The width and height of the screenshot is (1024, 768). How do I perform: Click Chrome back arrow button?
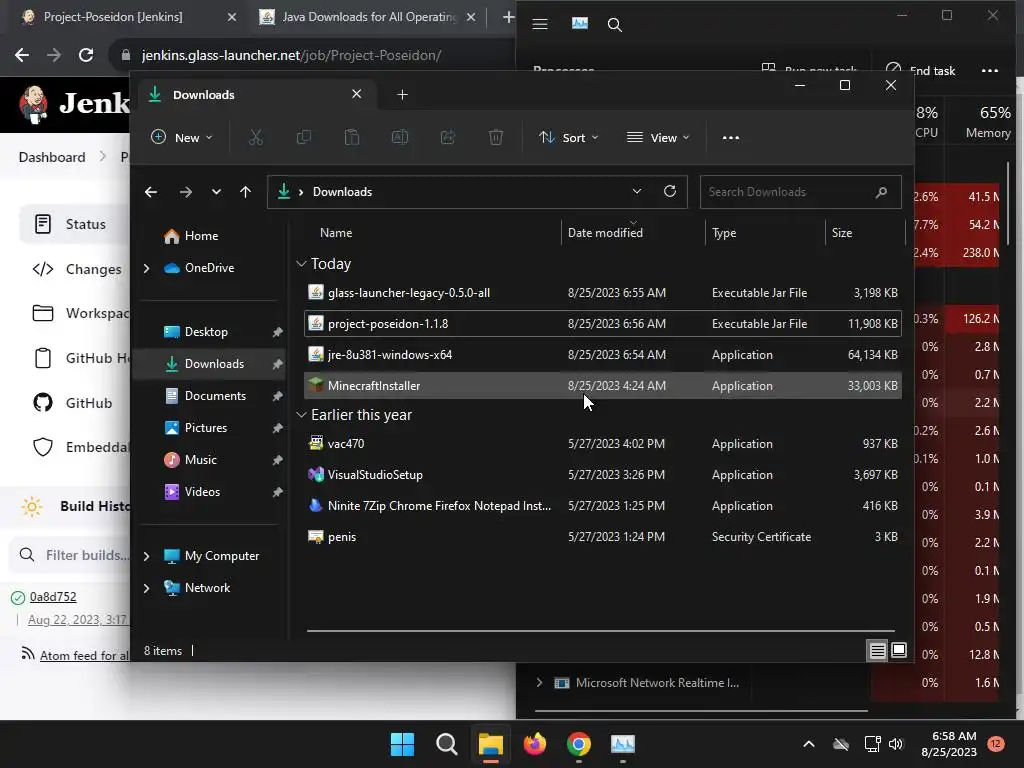click(x=22, y=56)
